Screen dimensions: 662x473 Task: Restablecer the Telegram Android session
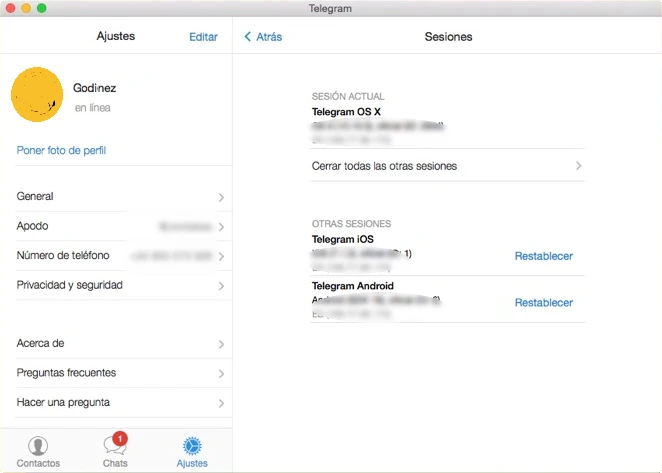543,302
